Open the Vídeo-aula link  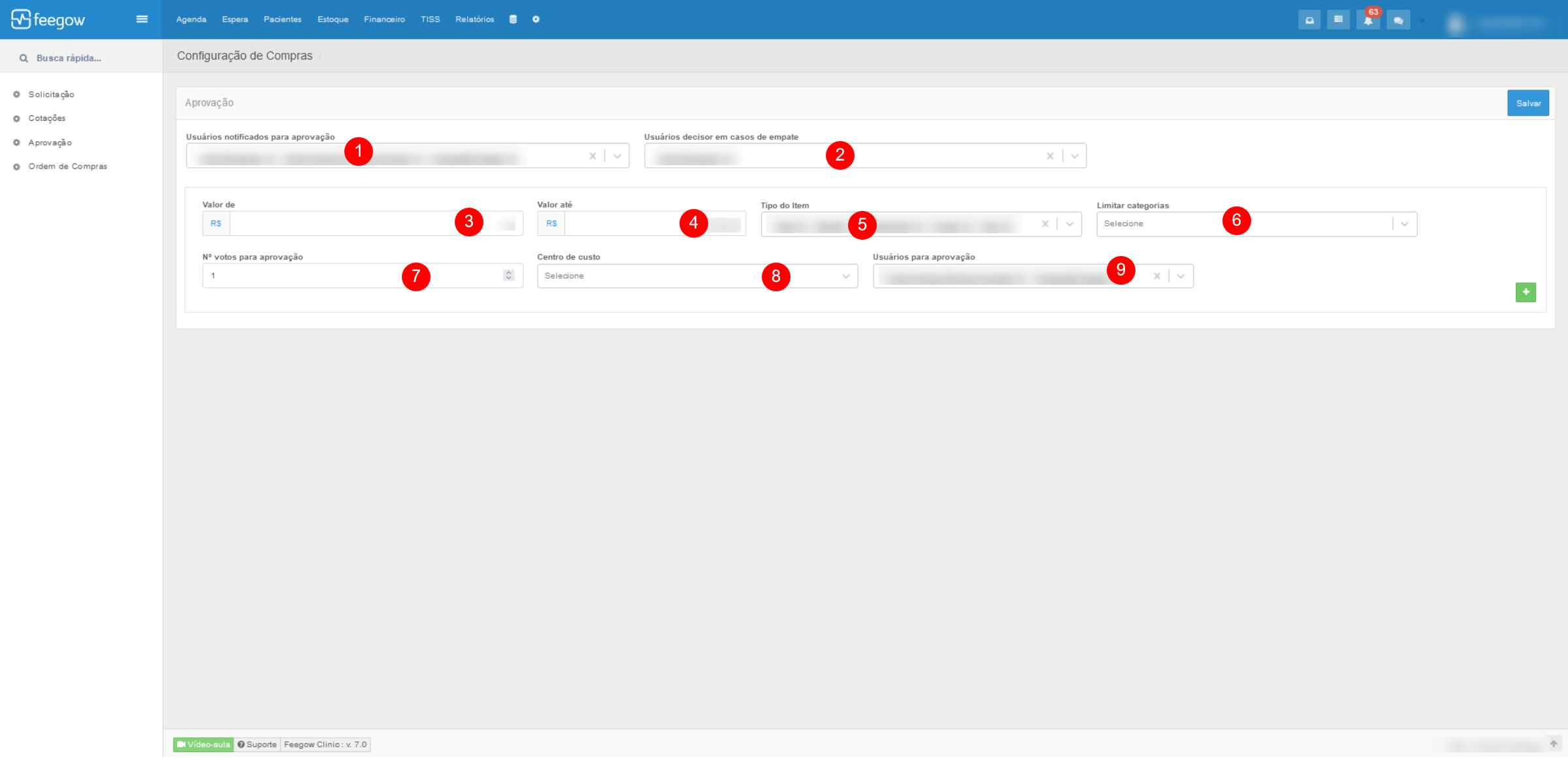point(203,744)
